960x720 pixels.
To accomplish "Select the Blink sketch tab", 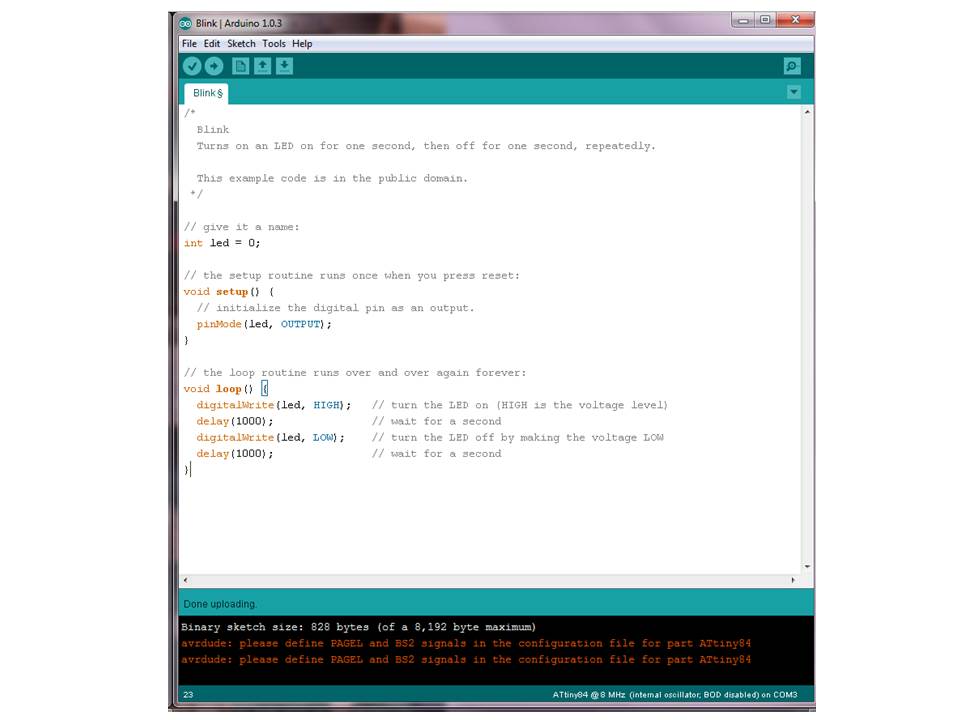I will point(206,92).
